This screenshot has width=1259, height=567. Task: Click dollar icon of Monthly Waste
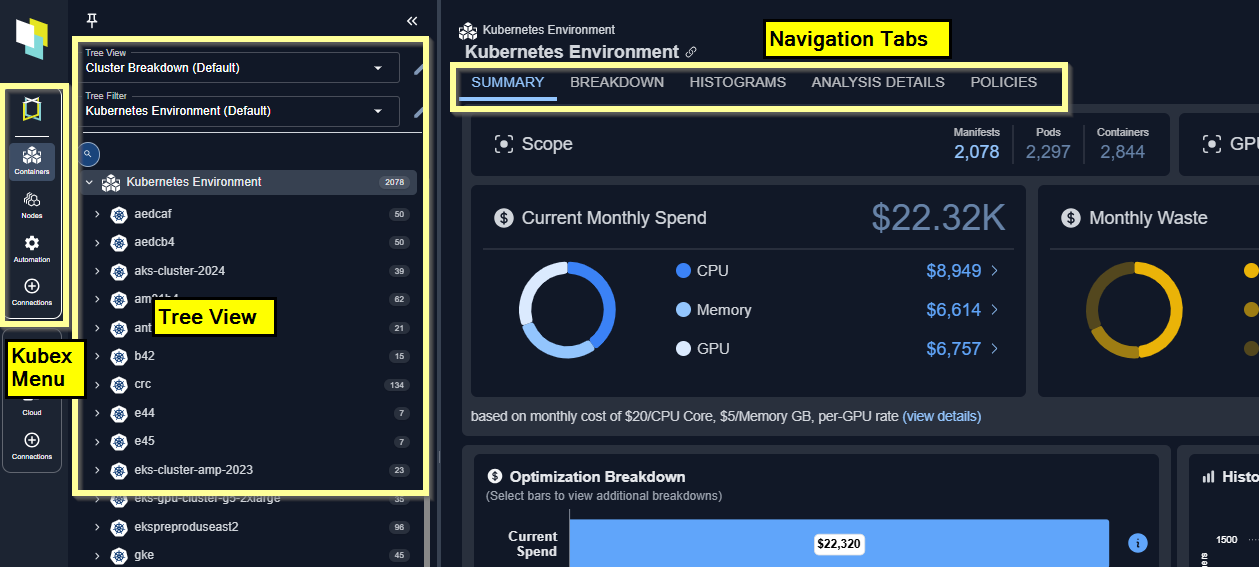click(1071, 218)
